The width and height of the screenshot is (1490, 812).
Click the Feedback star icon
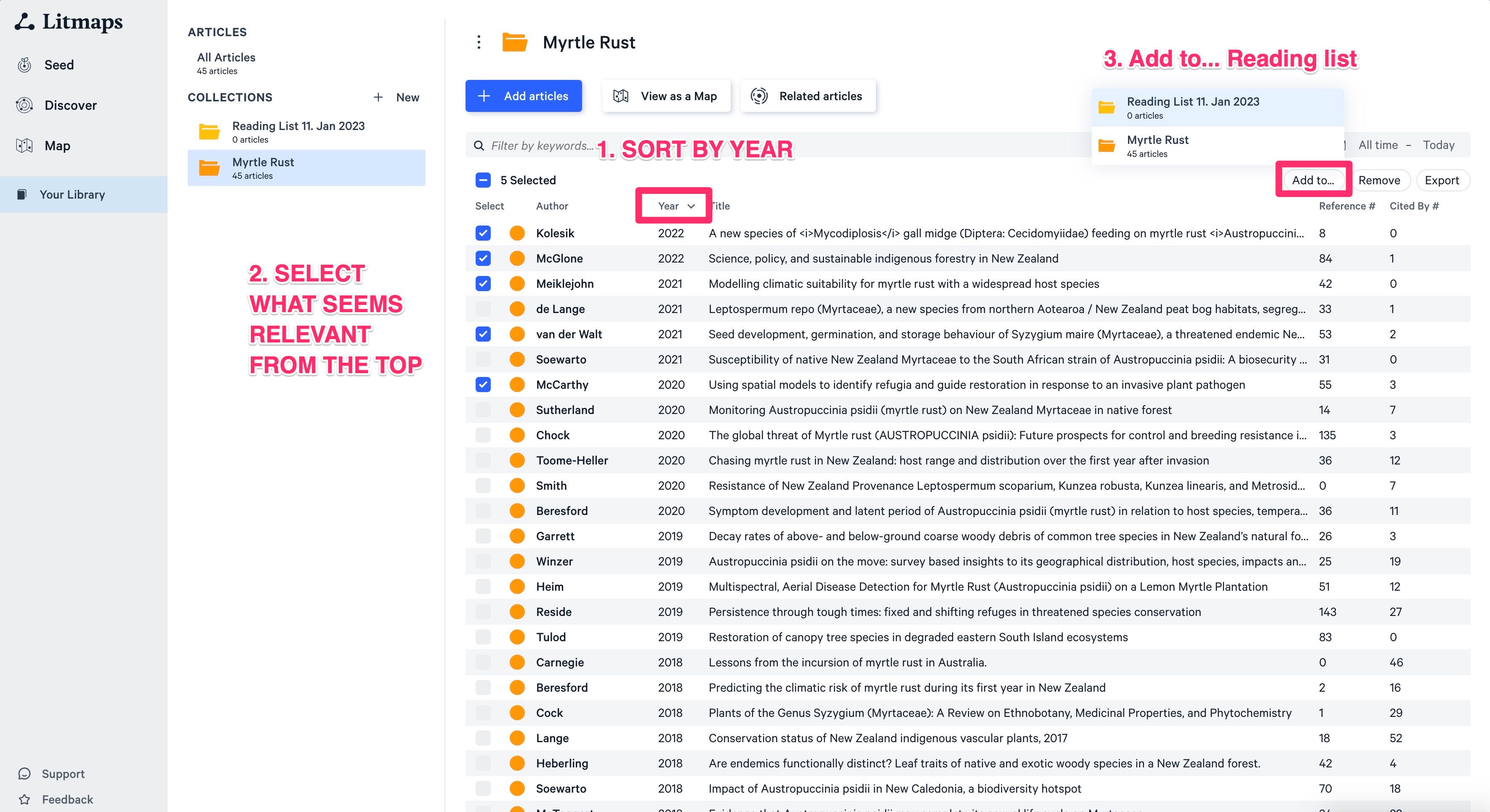[x=24, y=799]
